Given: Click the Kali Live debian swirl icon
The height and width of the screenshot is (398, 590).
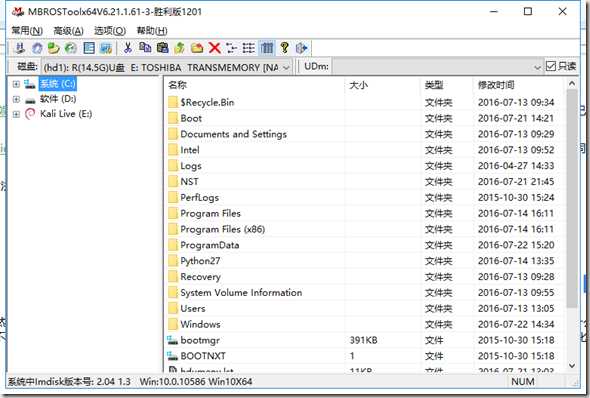Looking at the screenshot, I should pos(30,114).
